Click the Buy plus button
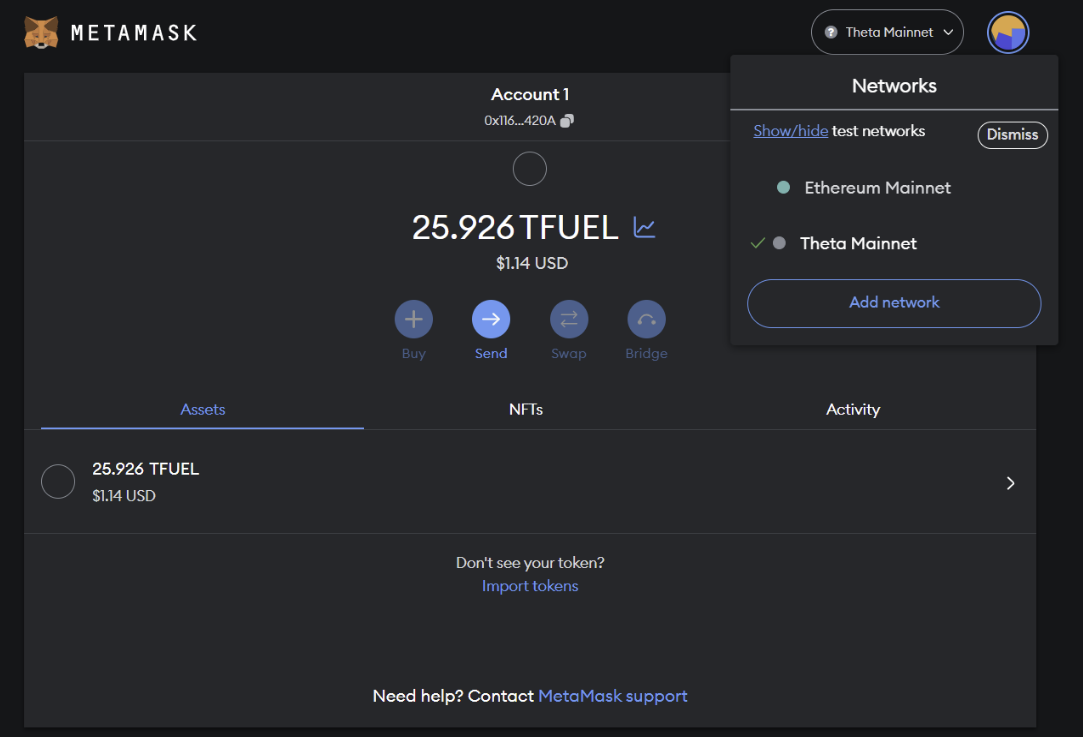The height and width of the screenshot is (737, 1083). pyautogui.click(x=414, y=319)
